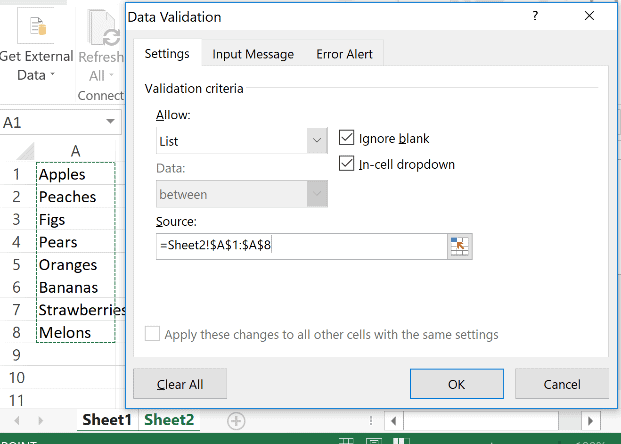The width and height of the screenshot is (621, 444).
Task: Open the Error Alert tab
Action: (x=344, y=54)
